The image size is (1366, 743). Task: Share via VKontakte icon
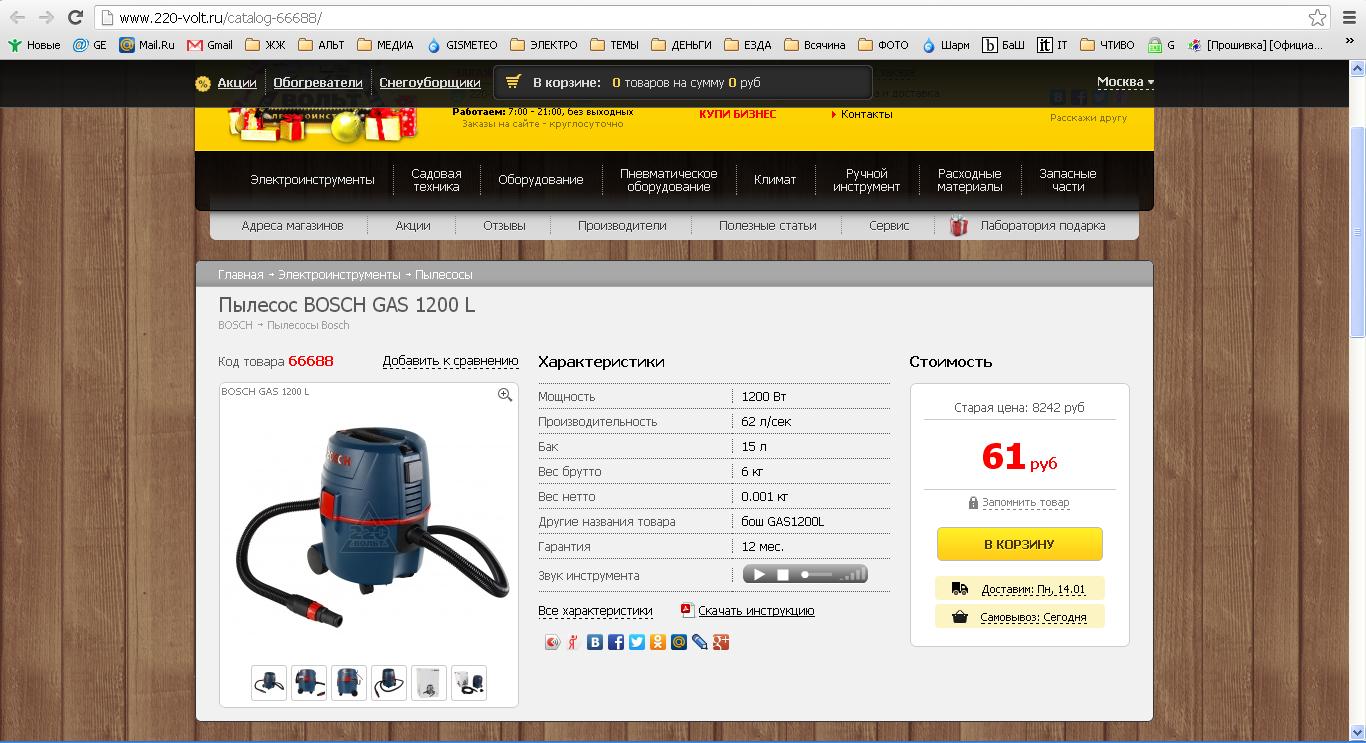click(595, 642)
